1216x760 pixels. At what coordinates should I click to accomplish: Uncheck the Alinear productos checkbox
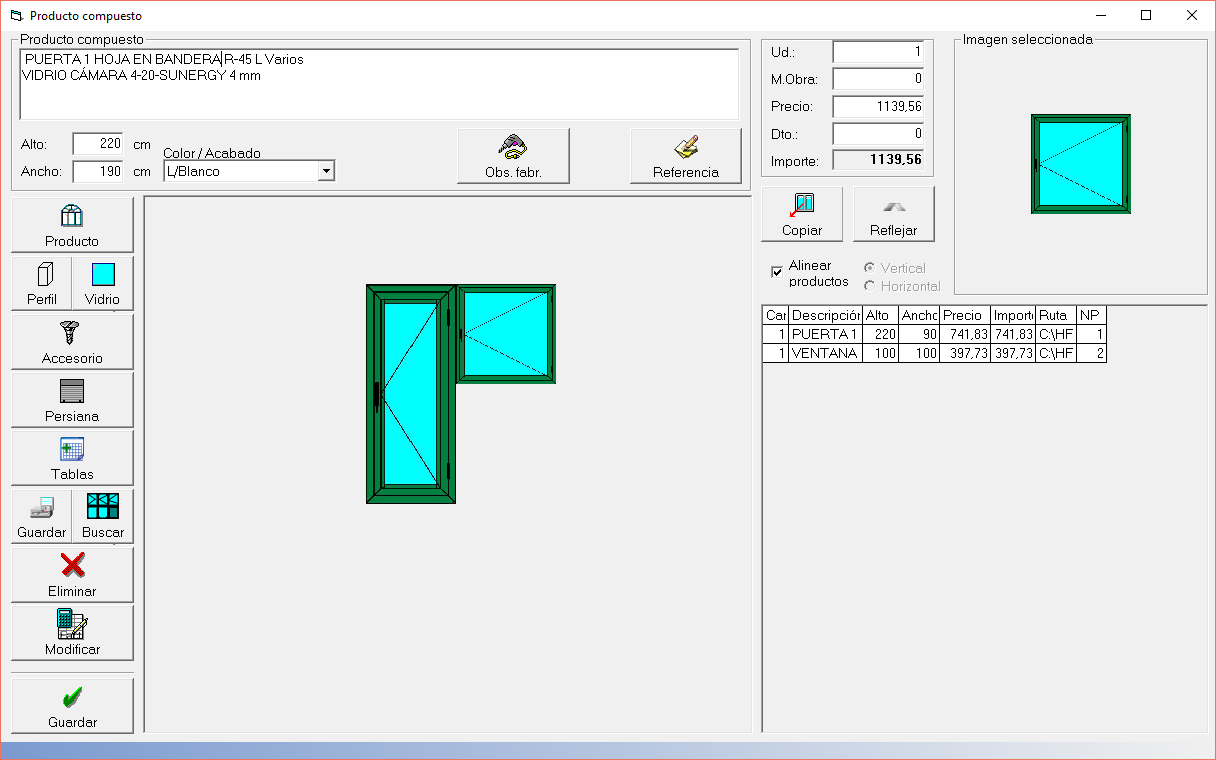coord(777,272)
